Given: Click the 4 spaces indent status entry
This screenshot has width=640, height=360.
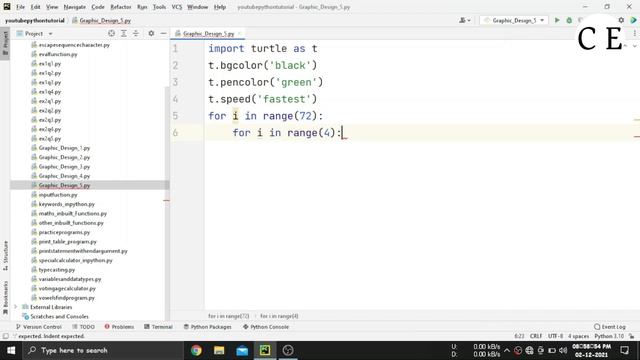Looking at the screenshot, I should (x=578, y=336).
